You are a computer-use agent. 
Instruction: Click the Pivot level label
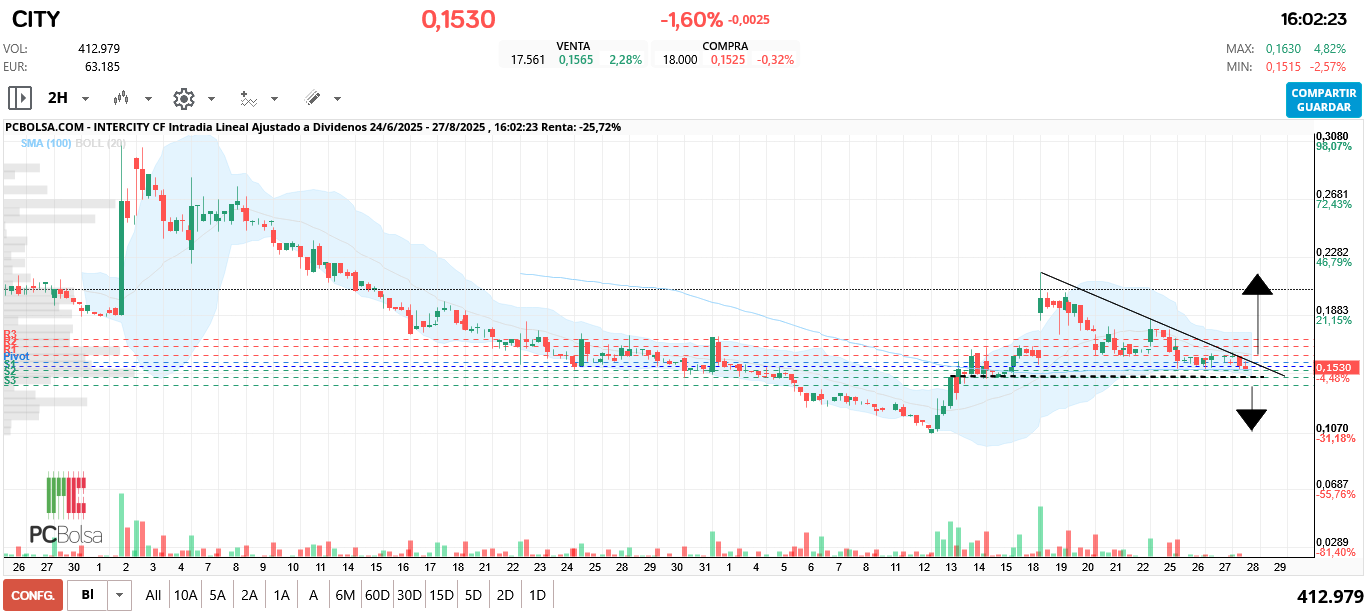click(16, 356)
